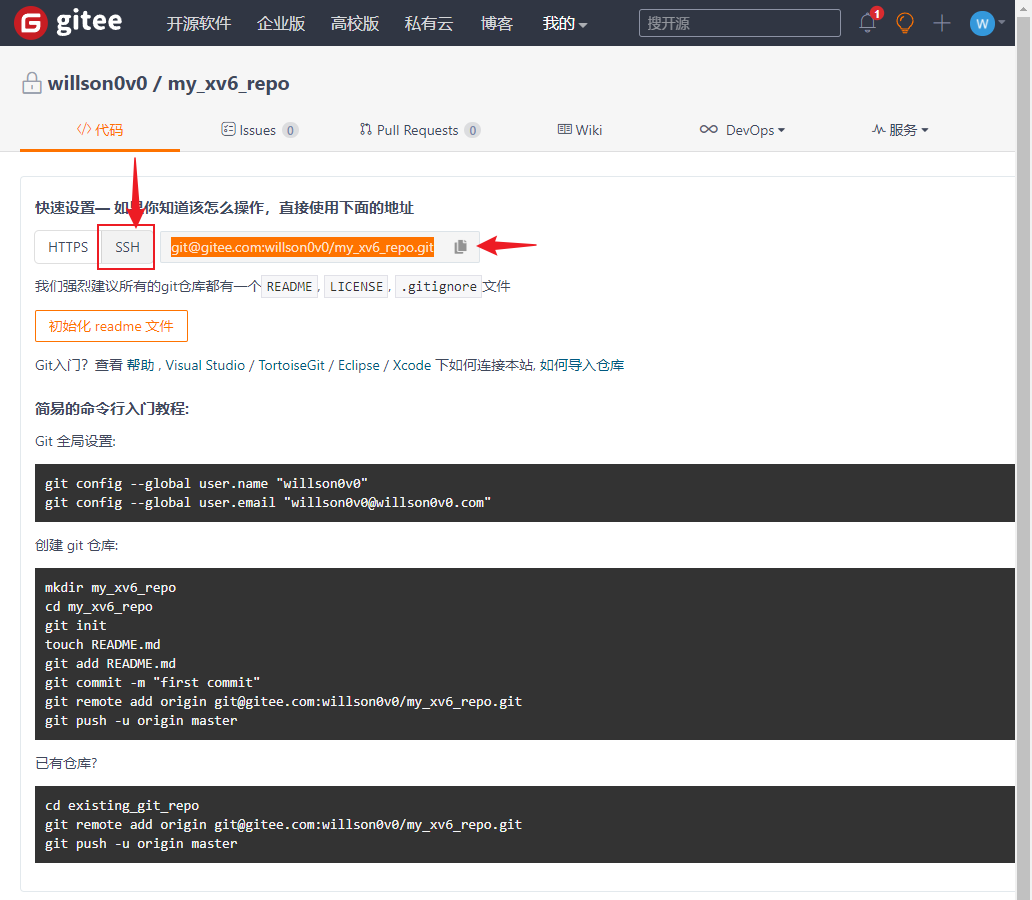This screenshot has height=900, width=1032.
Task: Open the notification bell icon
Action: tap(867, 23)
